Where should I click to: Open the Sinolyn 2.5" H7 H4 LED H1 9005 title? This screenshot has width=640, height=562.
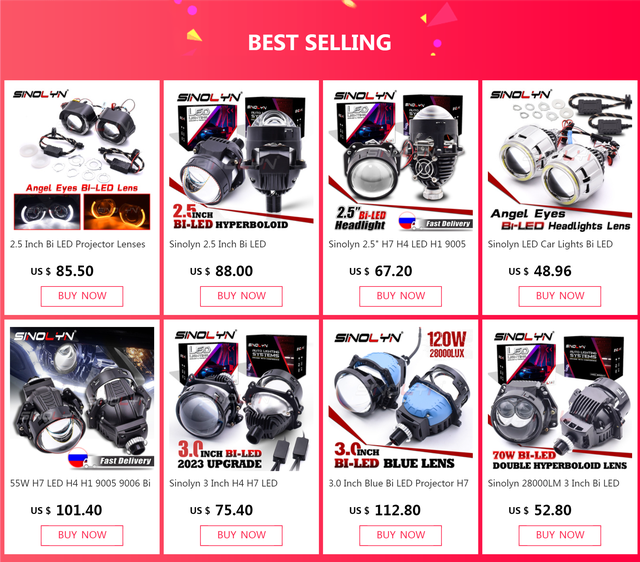click(397, 244)
